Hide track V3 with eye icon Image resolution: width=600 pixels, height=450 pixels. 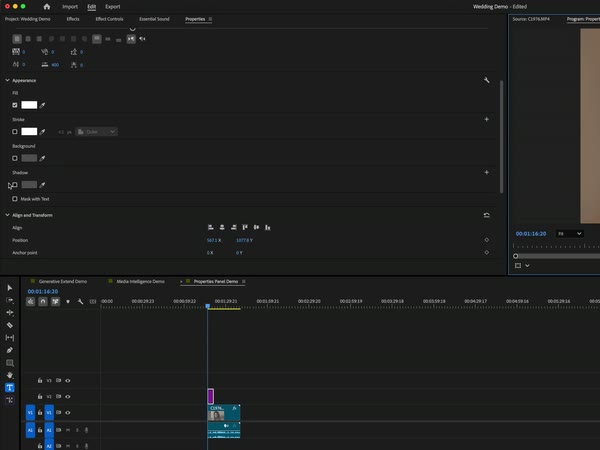[68, 381]
